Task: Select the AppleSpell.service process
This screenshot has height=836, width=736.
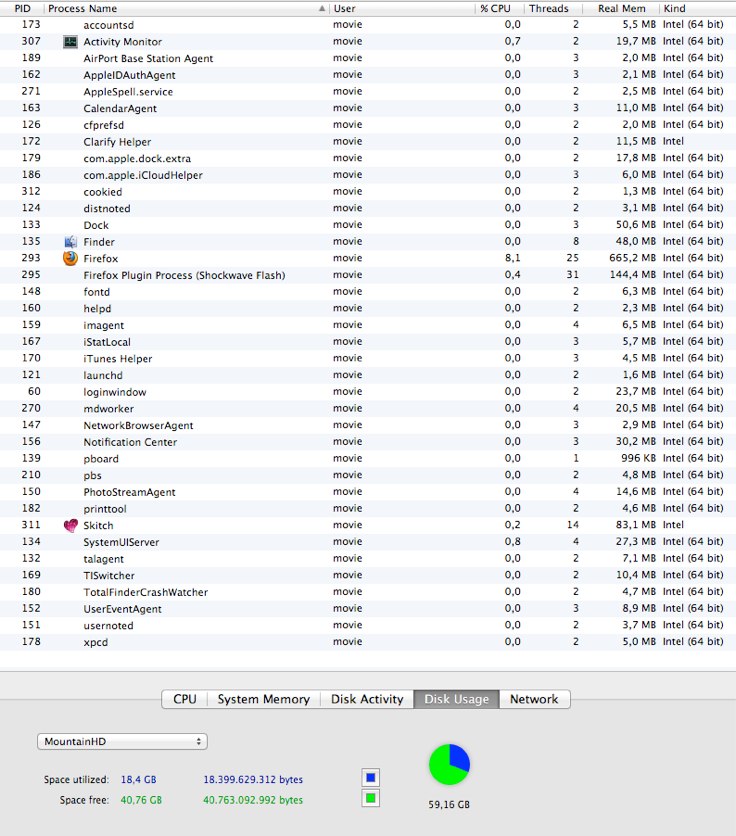Action: click(368, 91)
